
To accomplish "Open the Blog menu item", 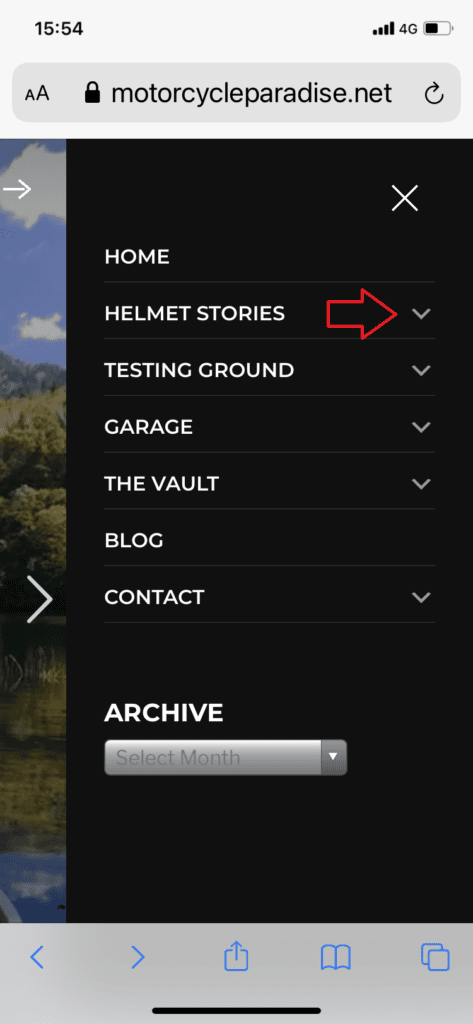I will [x=134, y=541].
